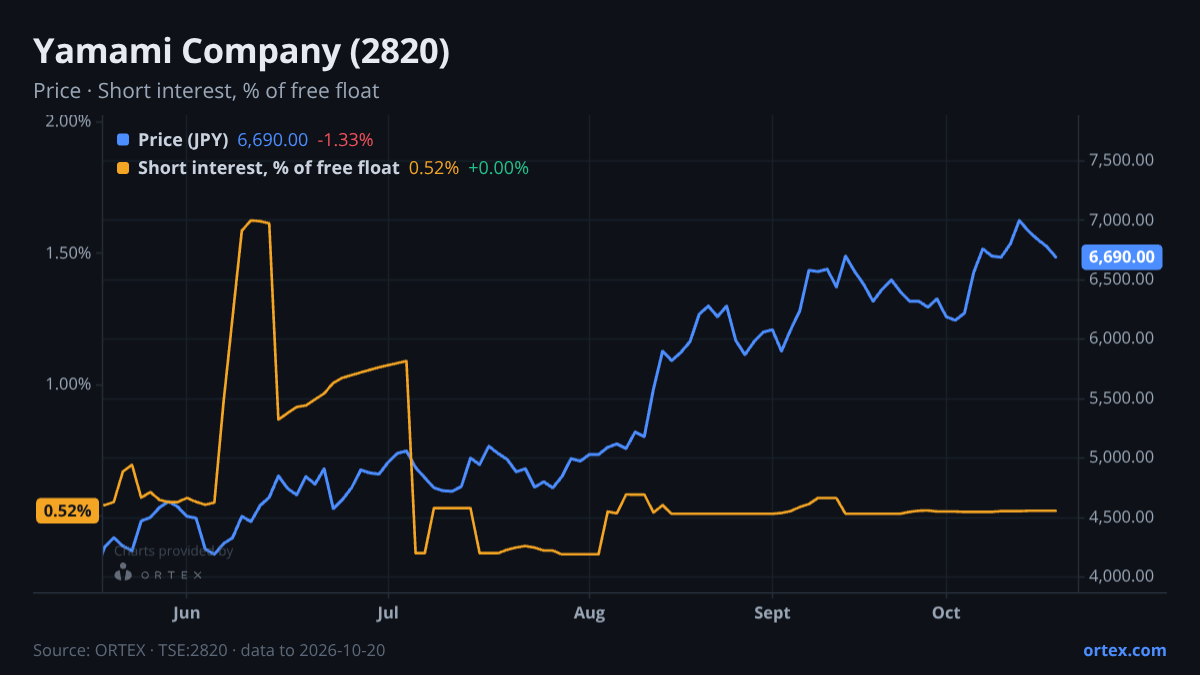Click the 'Short interest, % of free float' legend label
Screen dimensions: 1200x675
pos(268,168)
